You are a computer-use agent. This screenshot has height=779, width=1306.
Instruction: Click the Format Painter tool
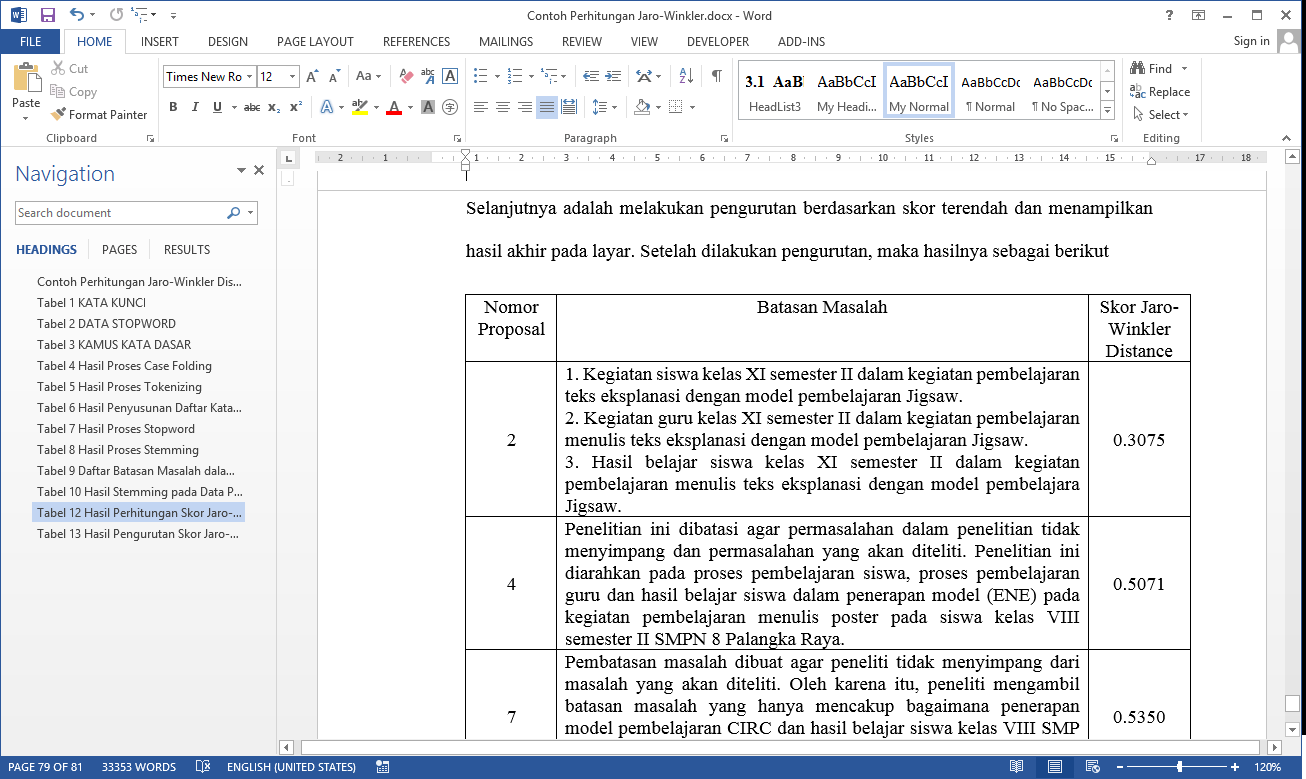click(99, 115)
